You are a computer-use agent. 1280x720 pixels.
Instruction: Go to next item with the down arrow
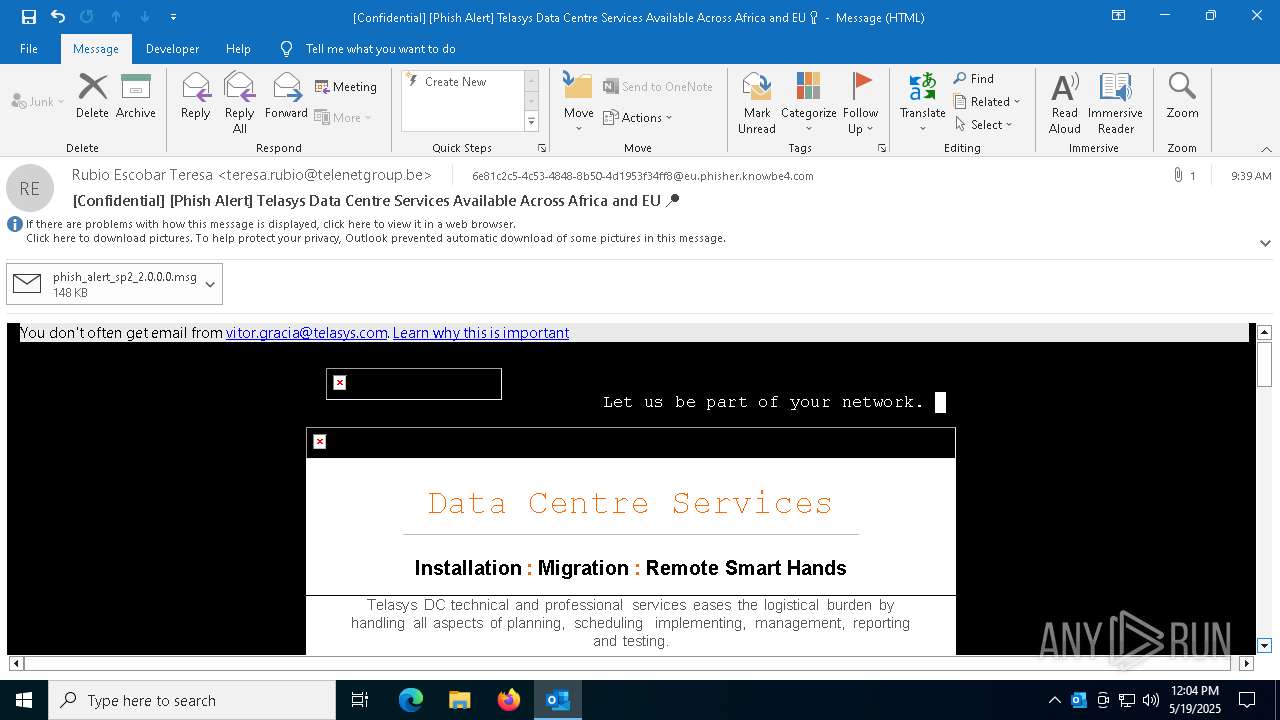(x=145, y=16)
